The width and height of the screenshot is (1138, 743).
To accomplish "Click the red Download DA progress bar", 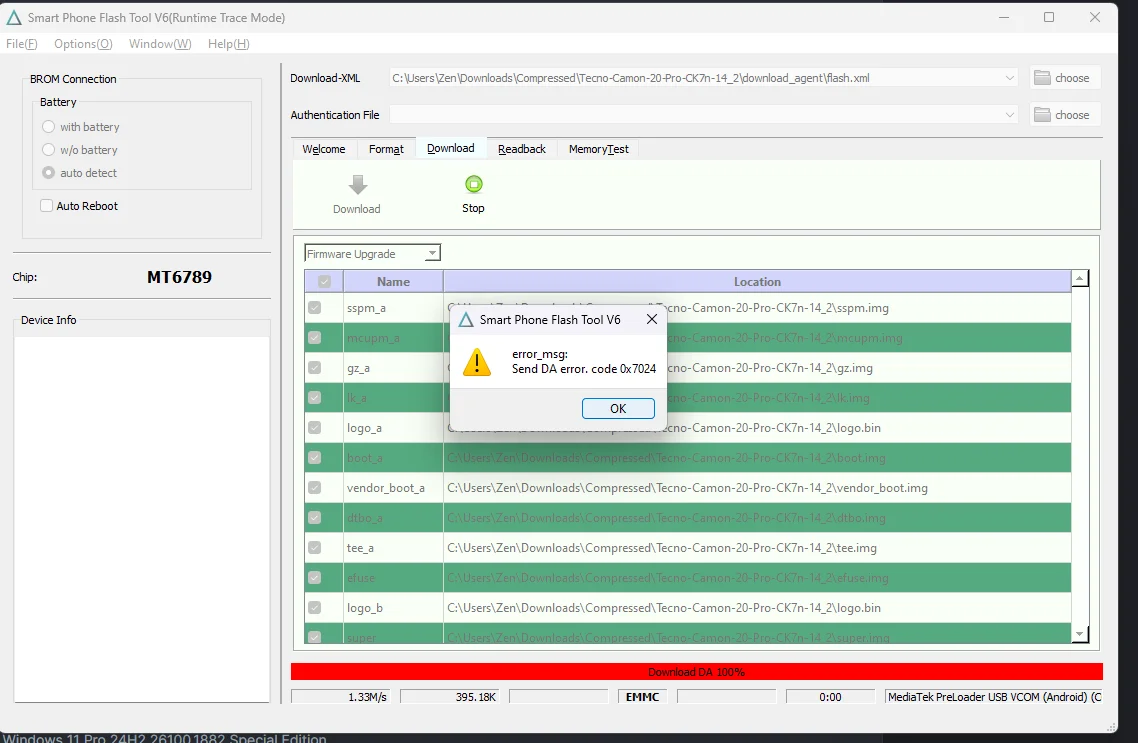I will tap(697, 672).
